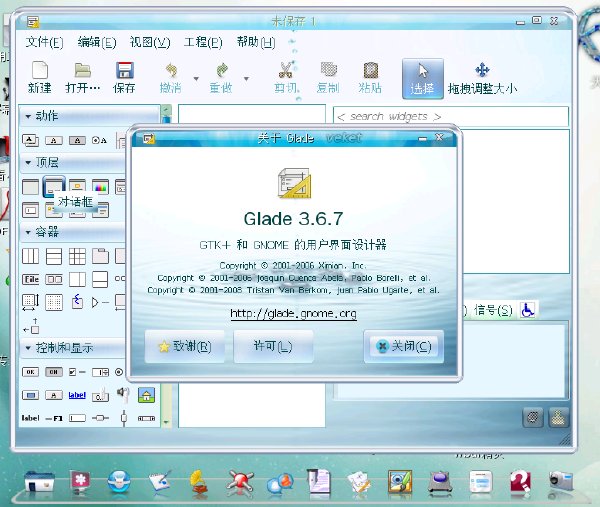Select the Check Button widget icon
The height and width of the screenshot is (507, 600).
coord(77,372)
